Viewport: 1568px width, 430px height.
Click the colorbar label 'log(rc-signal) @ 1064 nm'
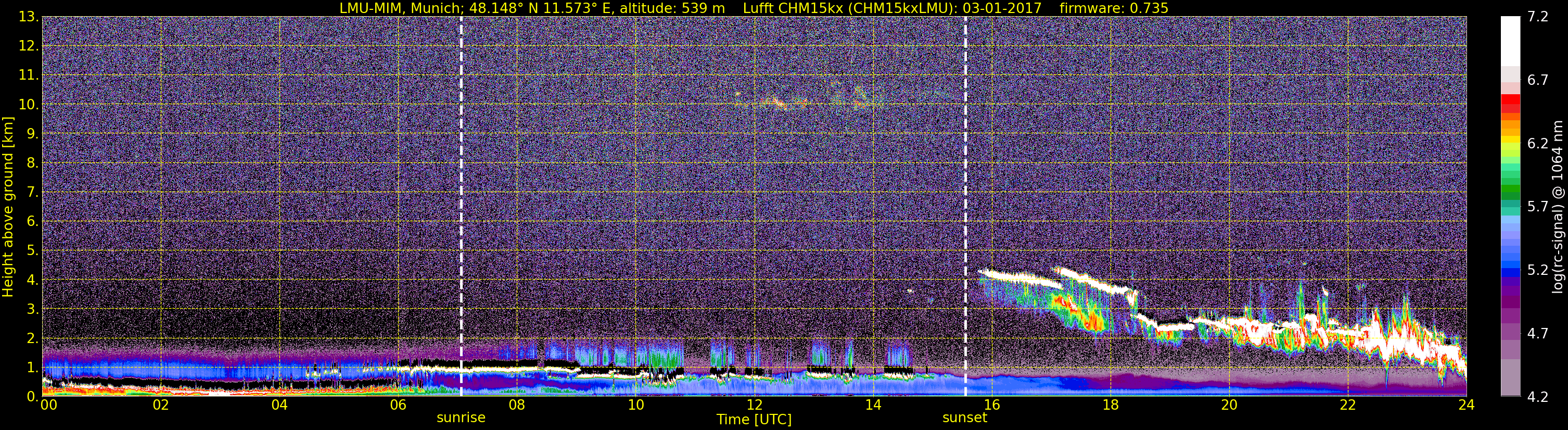pos(1558,207)
